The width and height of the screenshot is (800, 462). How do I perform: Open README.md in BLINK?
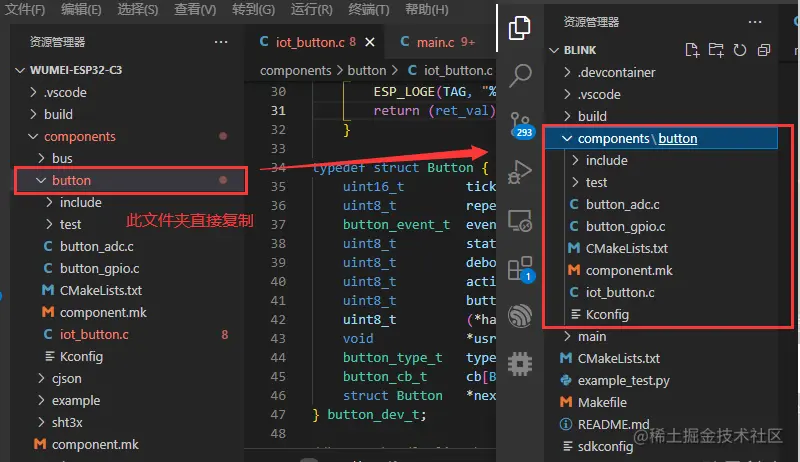(x=662, y=424)
